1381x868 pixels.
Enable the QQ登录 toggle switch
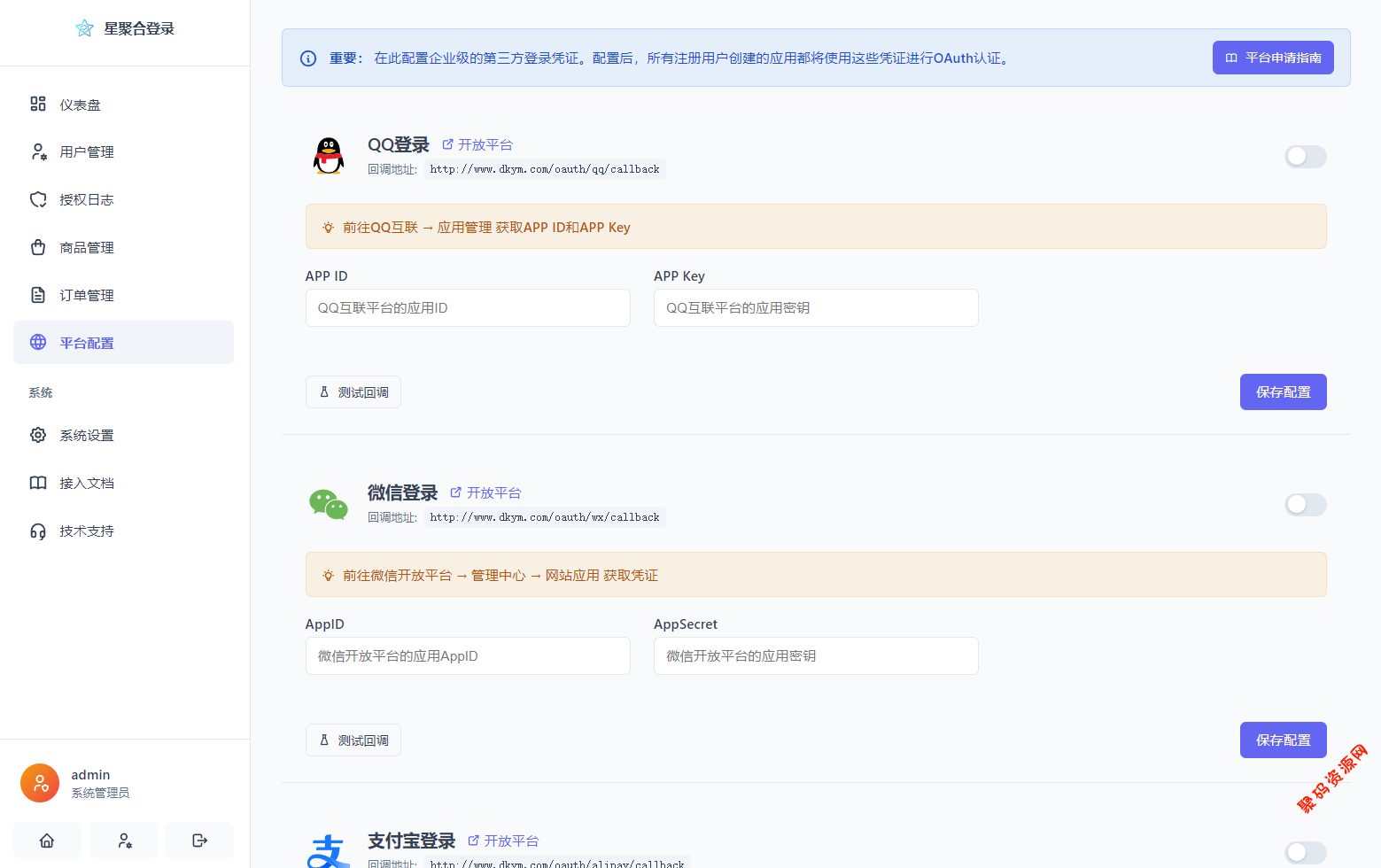click(x=1305, y=157)
